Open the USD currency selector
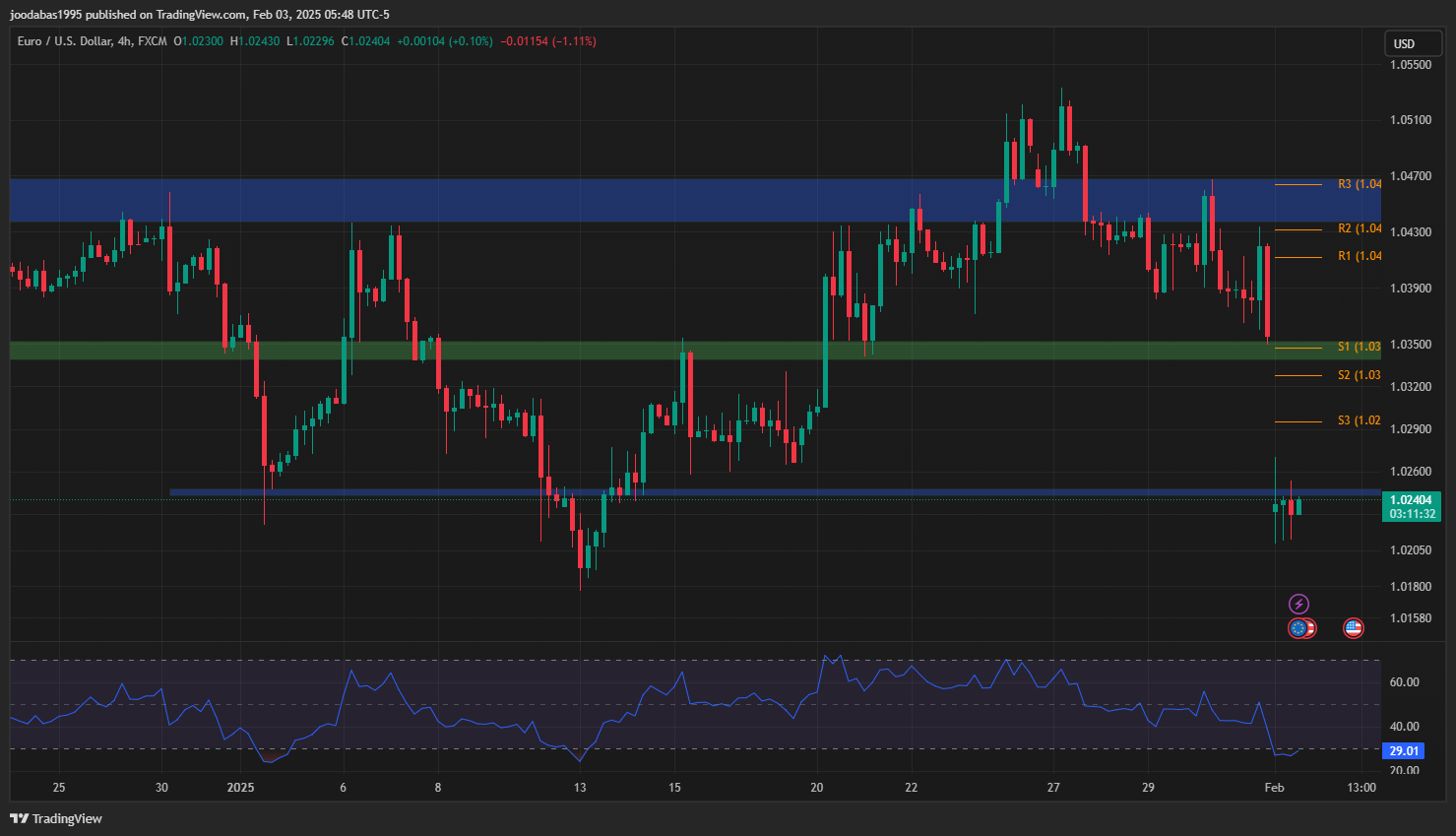1456x836 pixels. pyautogui.click(x=1413, y=43)
